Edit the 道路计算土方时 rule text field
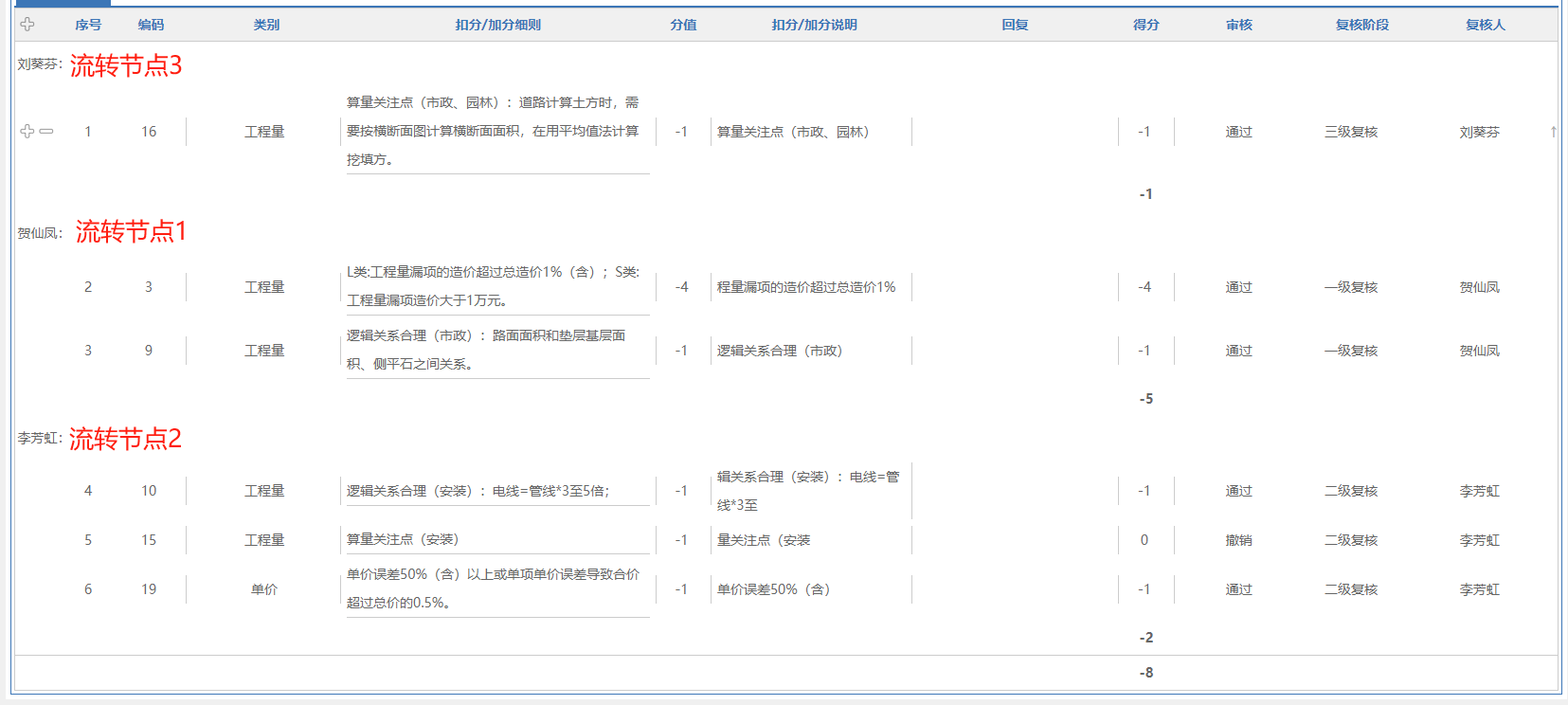 pos(498,132)
